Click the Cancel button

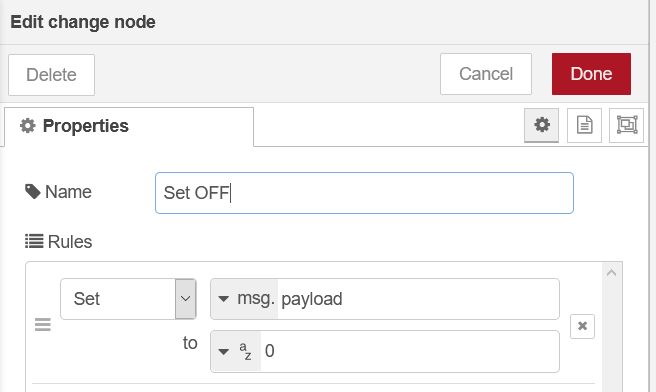click(x=486, y=74)
